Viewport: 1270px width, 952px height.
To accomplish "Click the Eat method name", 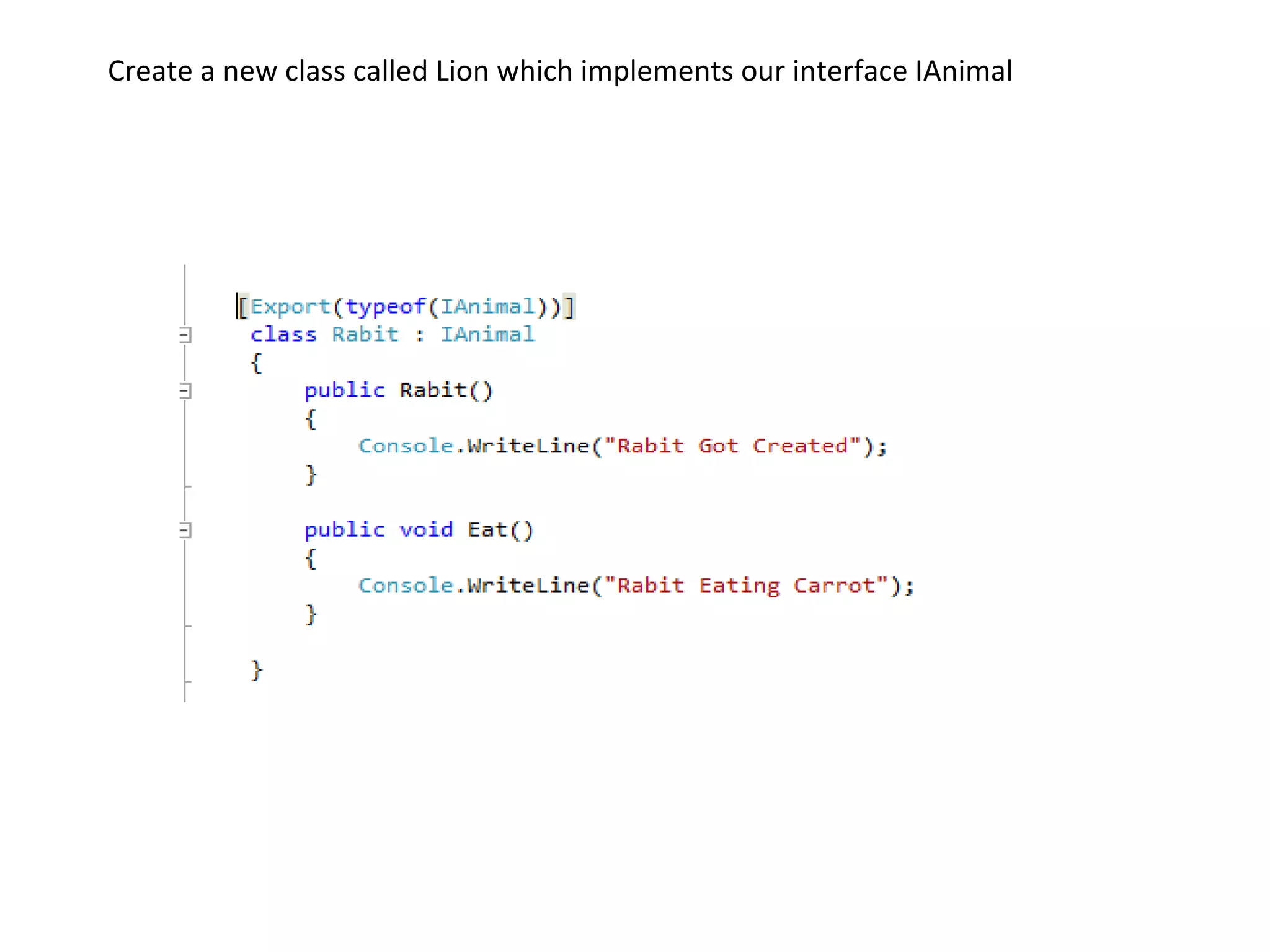I will tap(487, 530).
